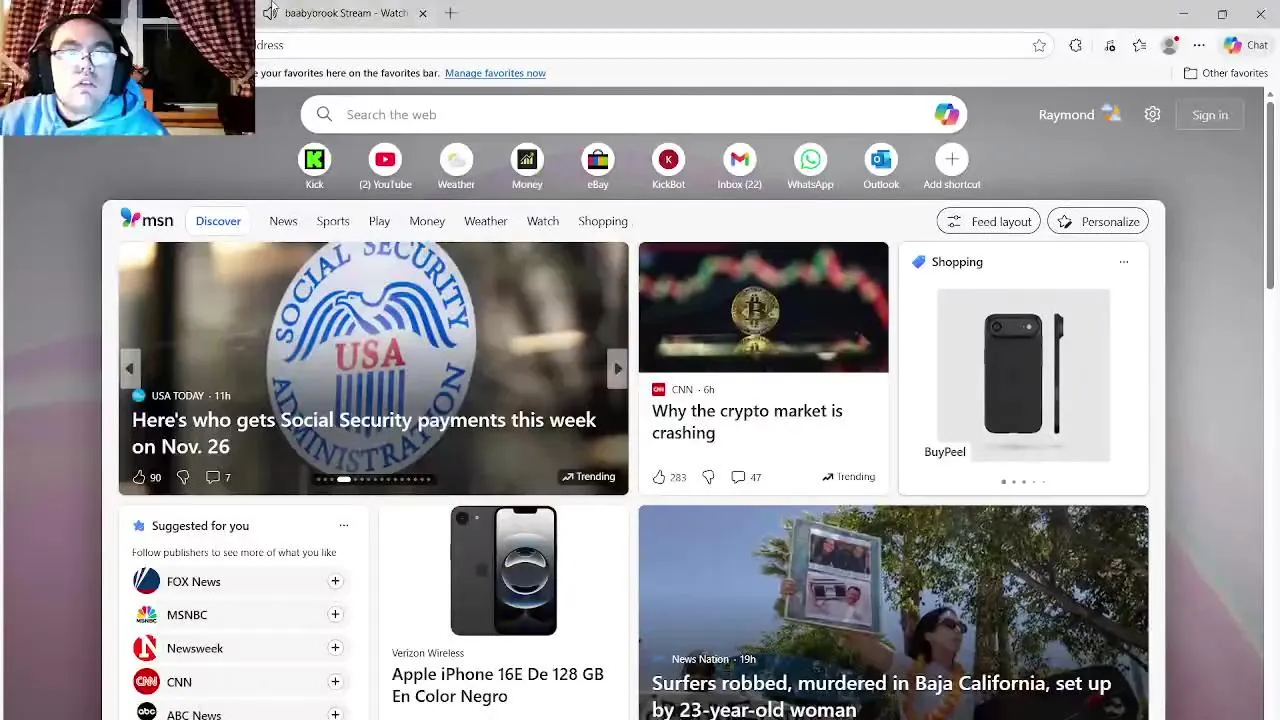Open the Gmail Inbox (22) shortcut
The width and height of the screenshot is (1280, 720).
coord(739,159)
